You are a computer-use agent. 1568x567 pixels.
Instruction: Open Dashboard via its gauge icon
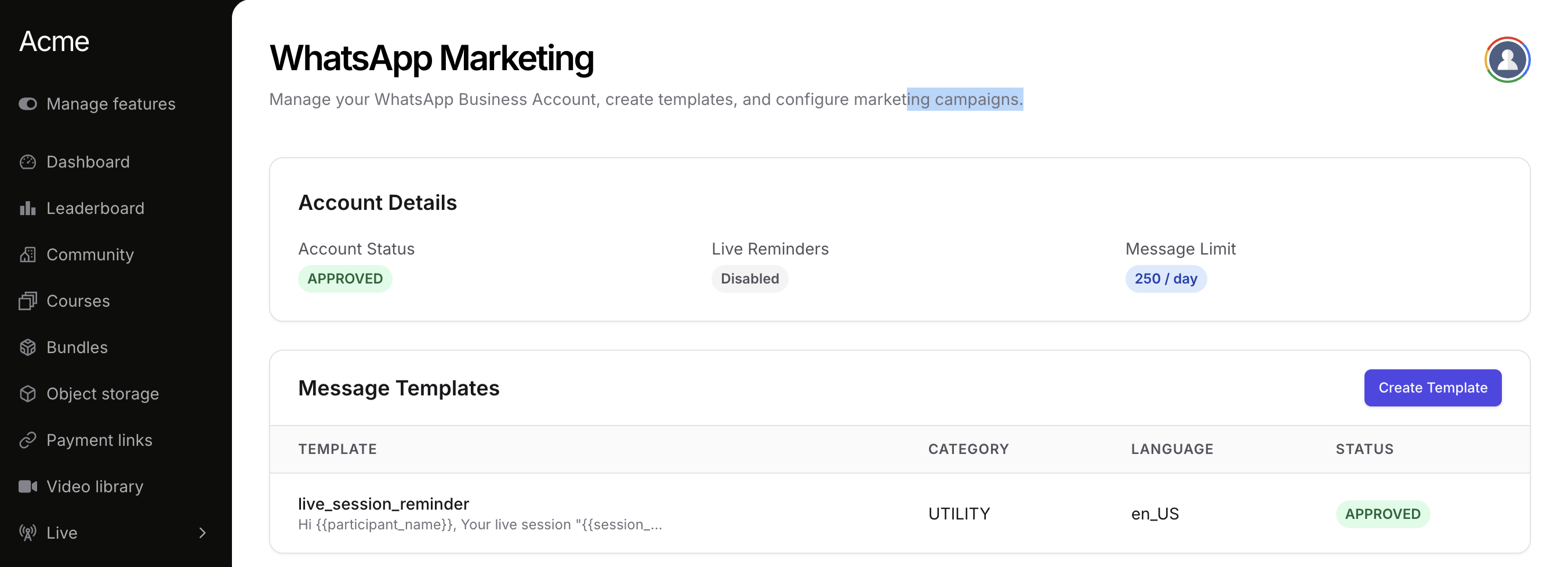(x=27, y=162)
